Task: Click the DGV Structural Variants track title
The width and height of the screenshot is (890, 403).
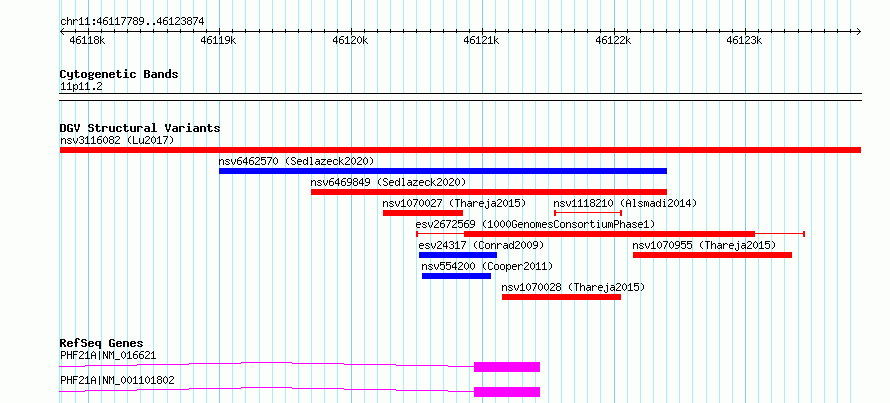Action: click(x=140, y=128)
